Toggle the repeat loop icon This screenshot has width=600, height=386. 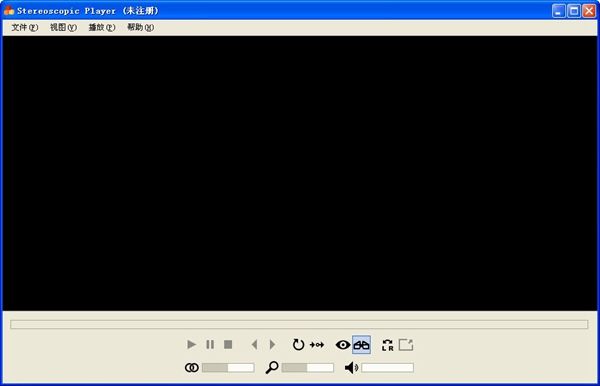[x=298, y=345]
